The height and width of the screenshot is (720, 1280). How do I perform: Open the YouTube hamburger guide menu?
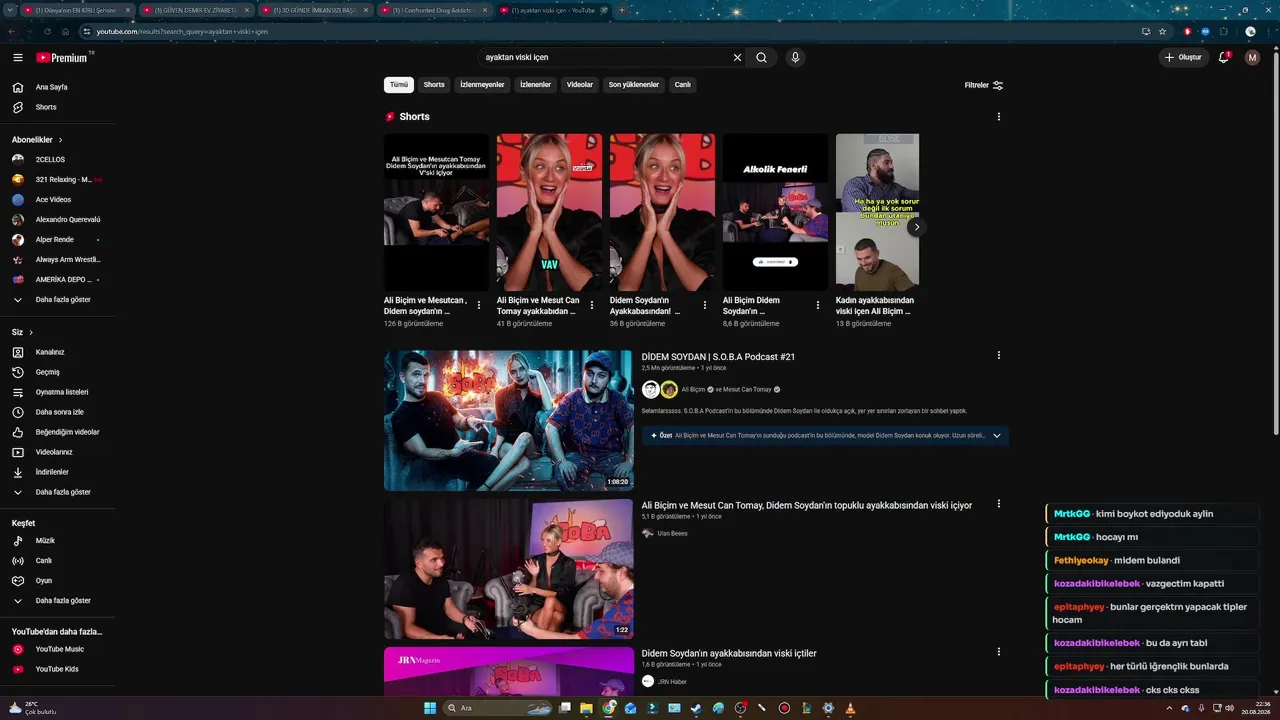tap(18, 58)
